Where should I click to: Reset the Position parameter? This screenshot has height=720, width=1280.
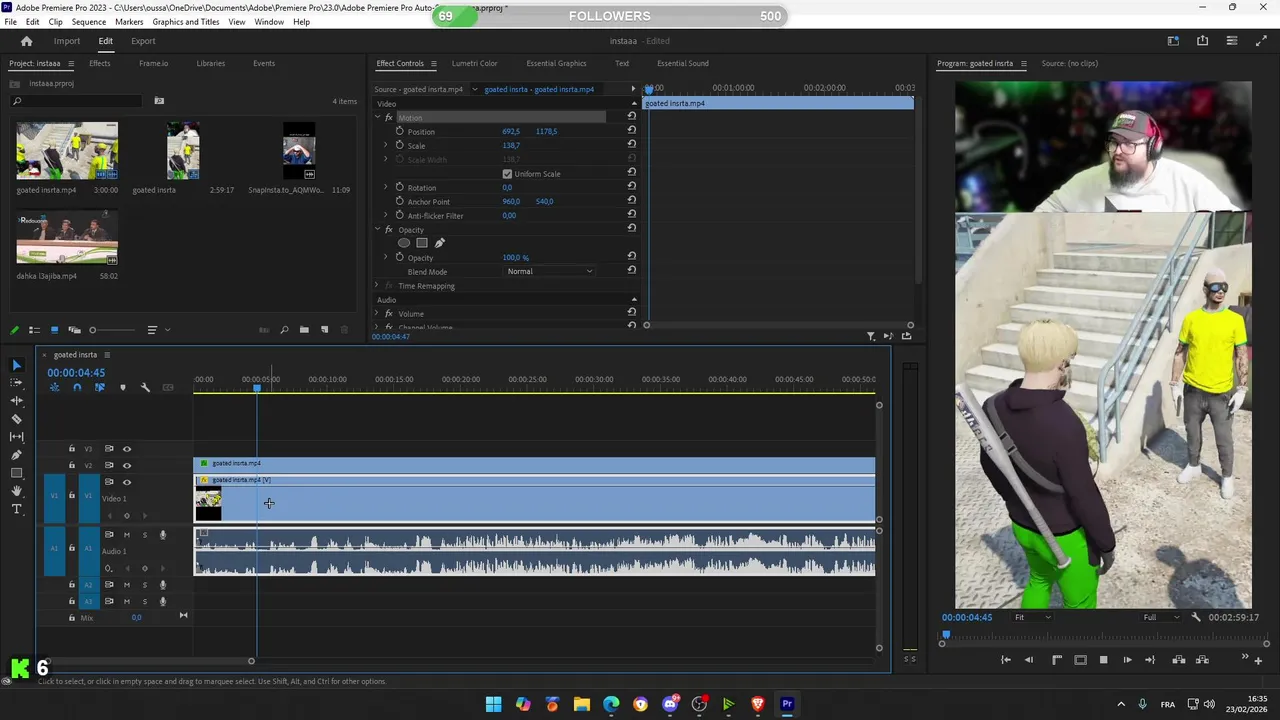(632, 131)
